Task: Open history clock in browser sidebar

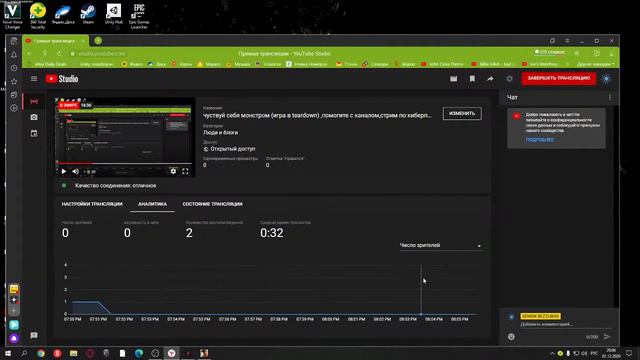Action: pos(14,68)
